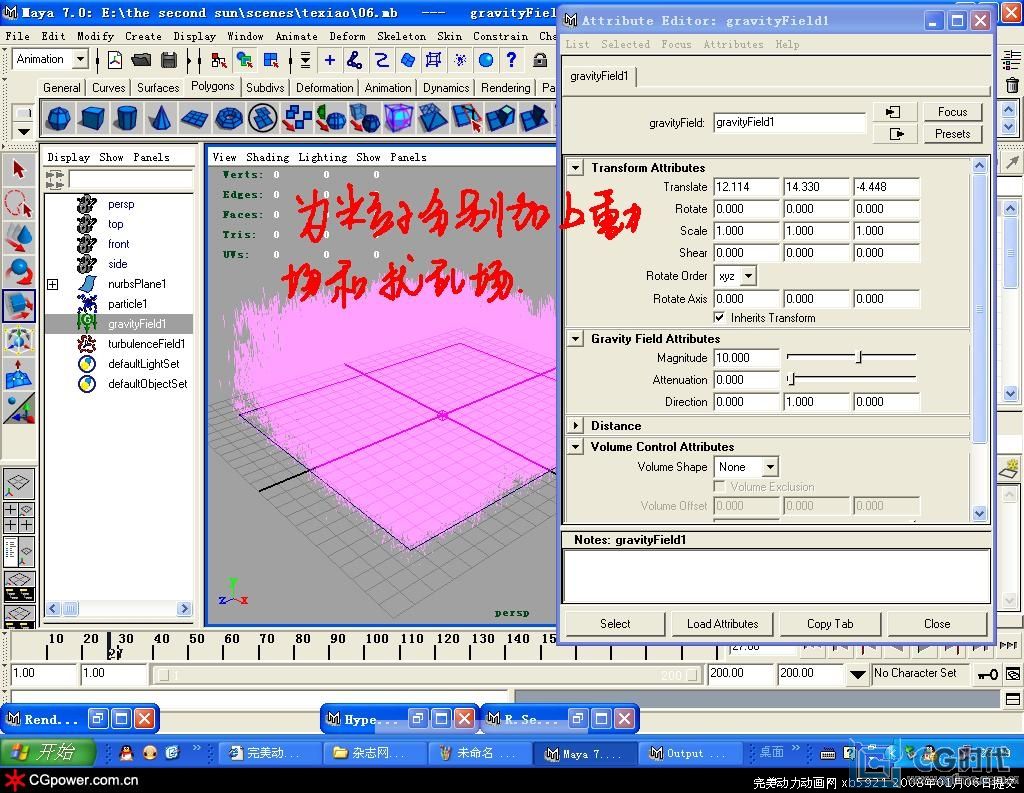Click the time range slider bar
The image size is (1024, 793).
[x=428, y=674]
